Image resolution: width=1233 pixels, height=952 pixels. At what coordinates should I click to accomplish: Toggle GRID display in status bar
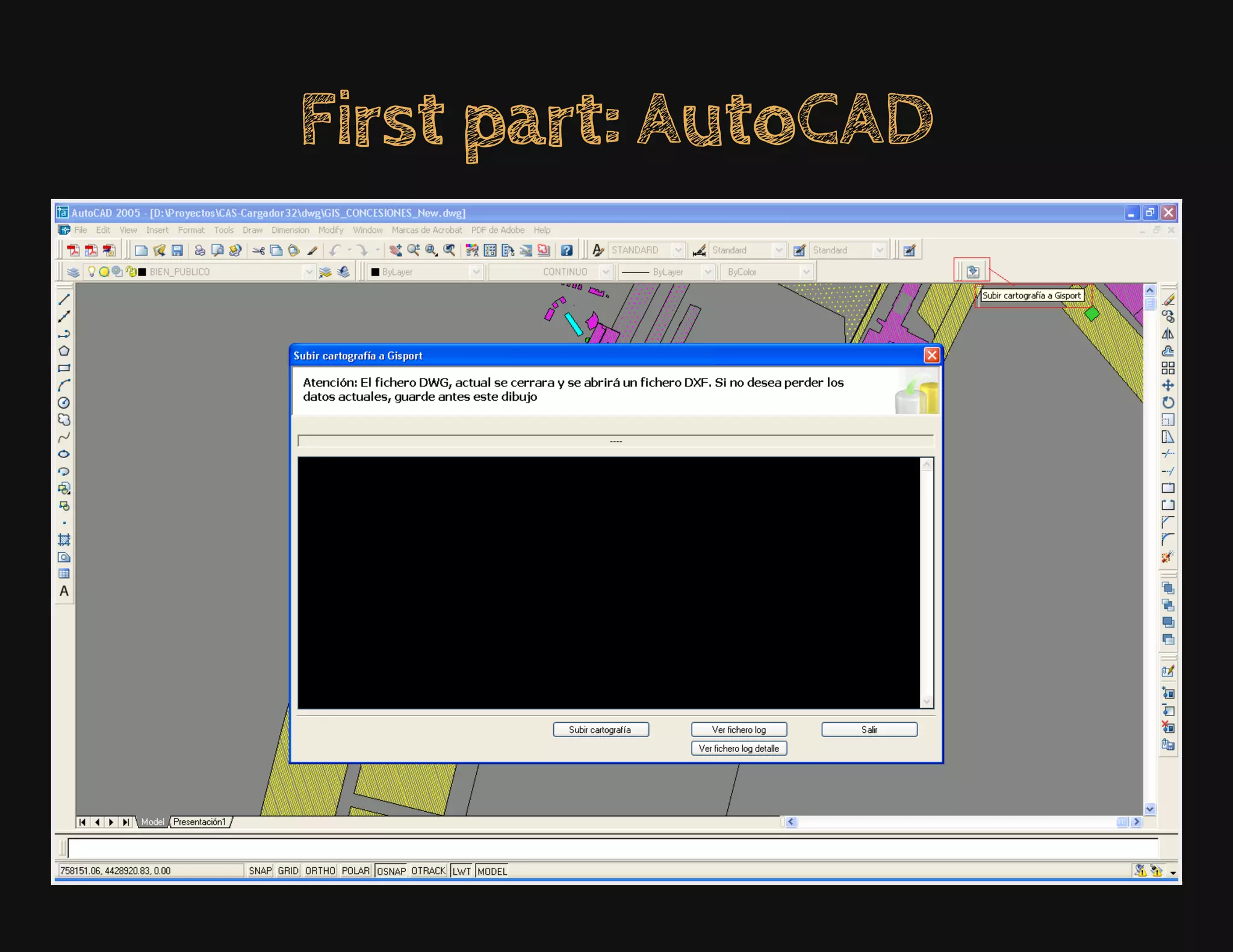[x=288, y=871]
